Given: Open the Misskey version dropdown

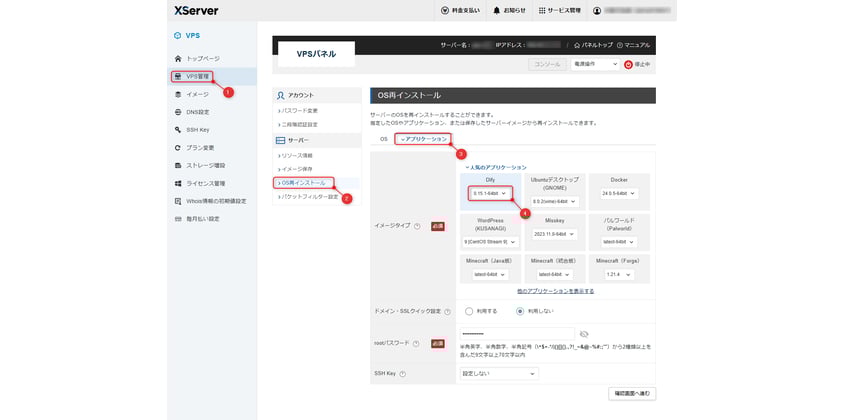Looking at the screenshot, I should pyautogui.click(x=555, y=234).
